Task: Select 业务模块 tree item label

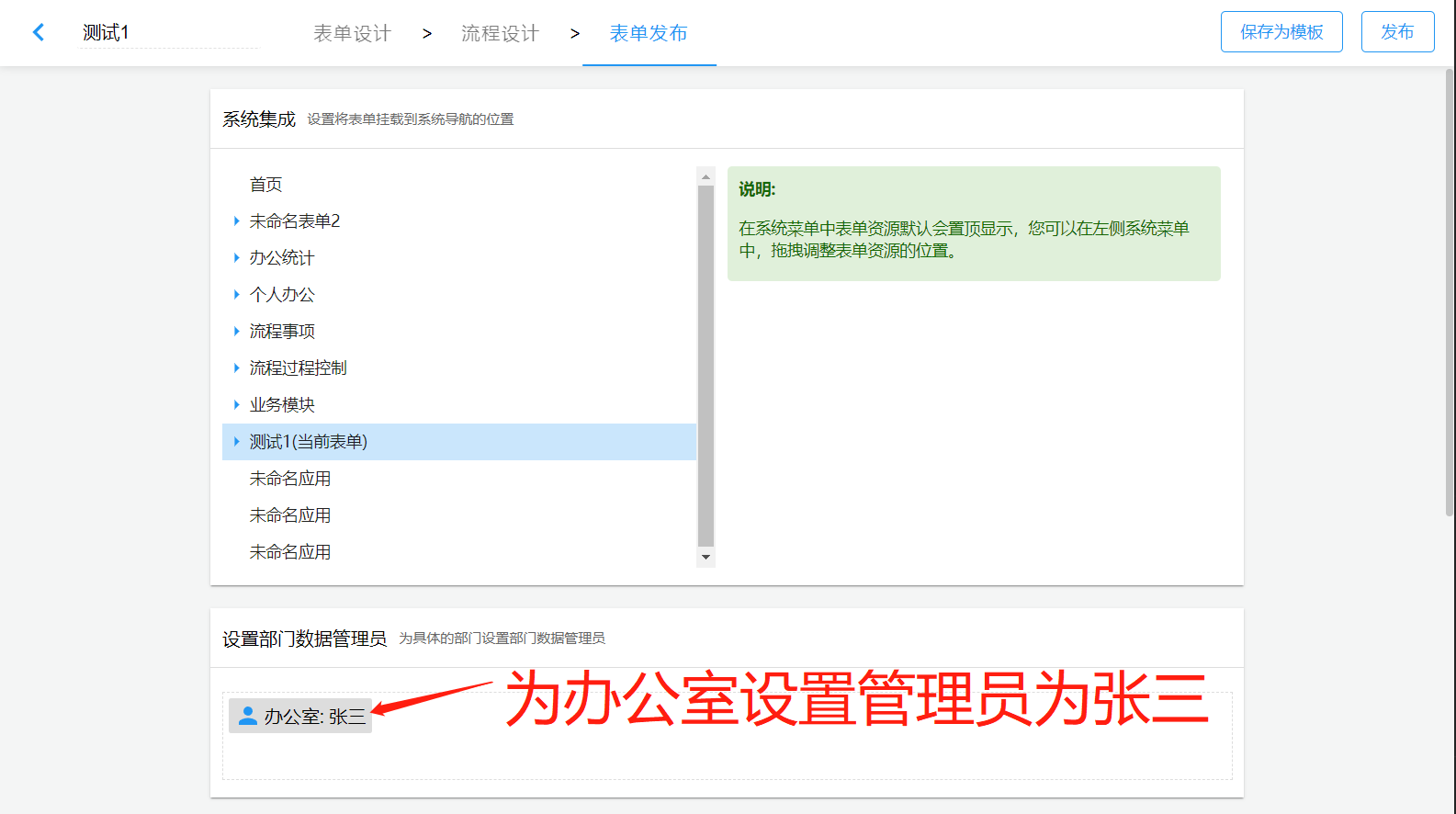Action: [282, 405]
